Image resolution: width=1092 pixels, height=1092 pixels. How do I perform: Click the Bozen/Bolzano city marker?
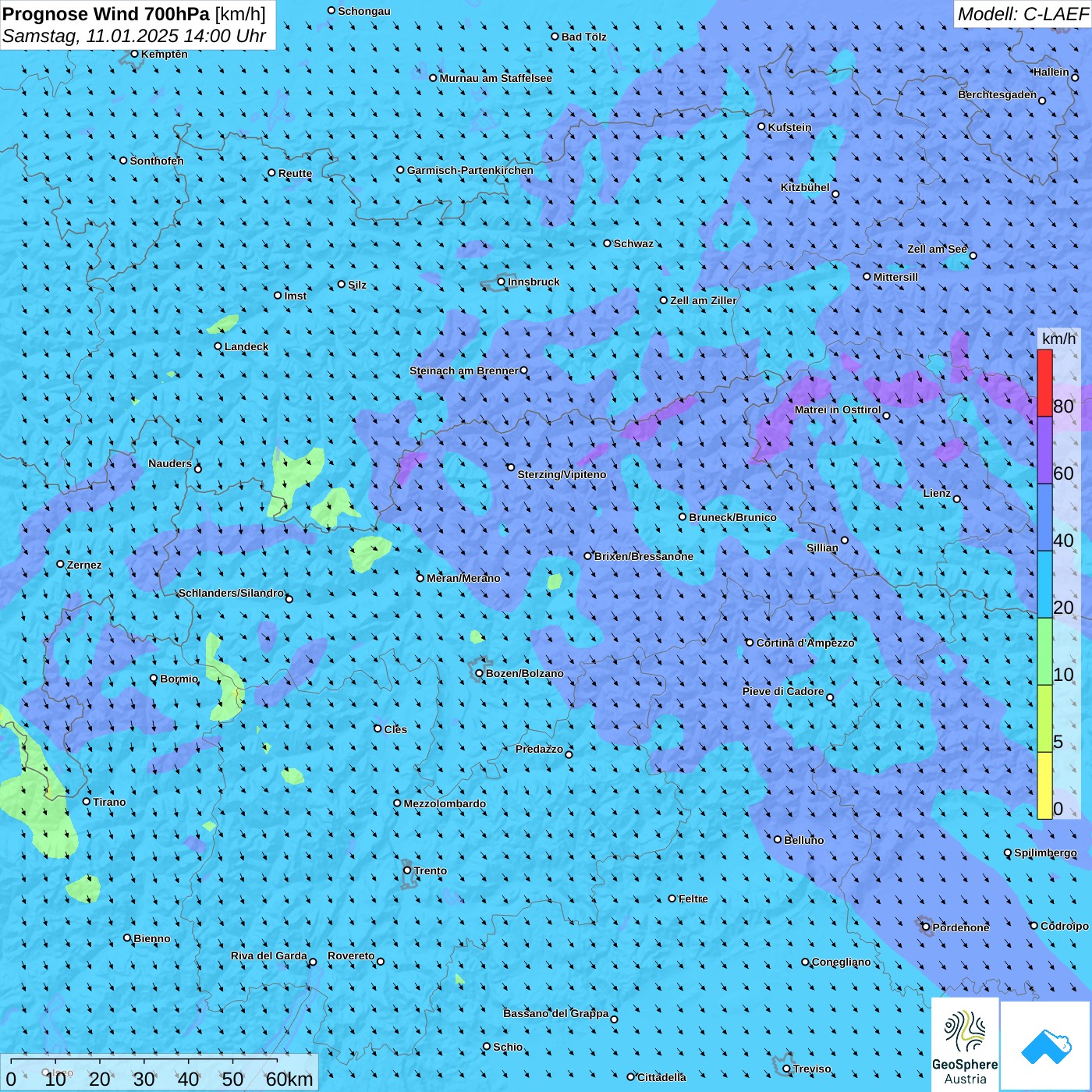click(480, 673)
